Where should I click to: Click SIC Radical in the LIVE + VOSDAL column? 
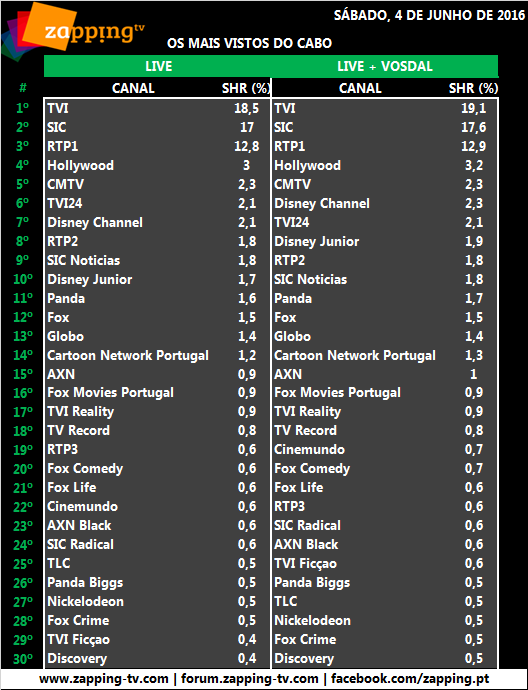[308, 525]
